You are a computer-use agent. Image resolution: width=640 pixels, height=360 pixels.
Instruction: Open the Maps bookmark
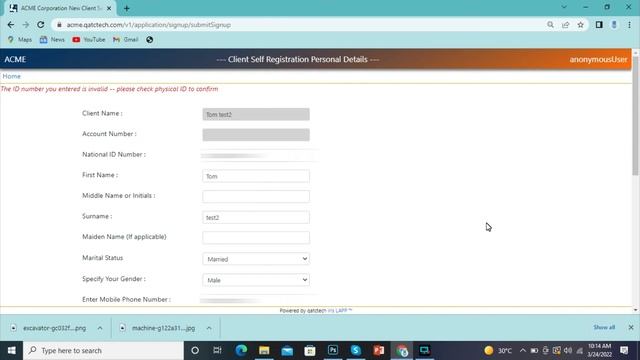tap(20, 40)
